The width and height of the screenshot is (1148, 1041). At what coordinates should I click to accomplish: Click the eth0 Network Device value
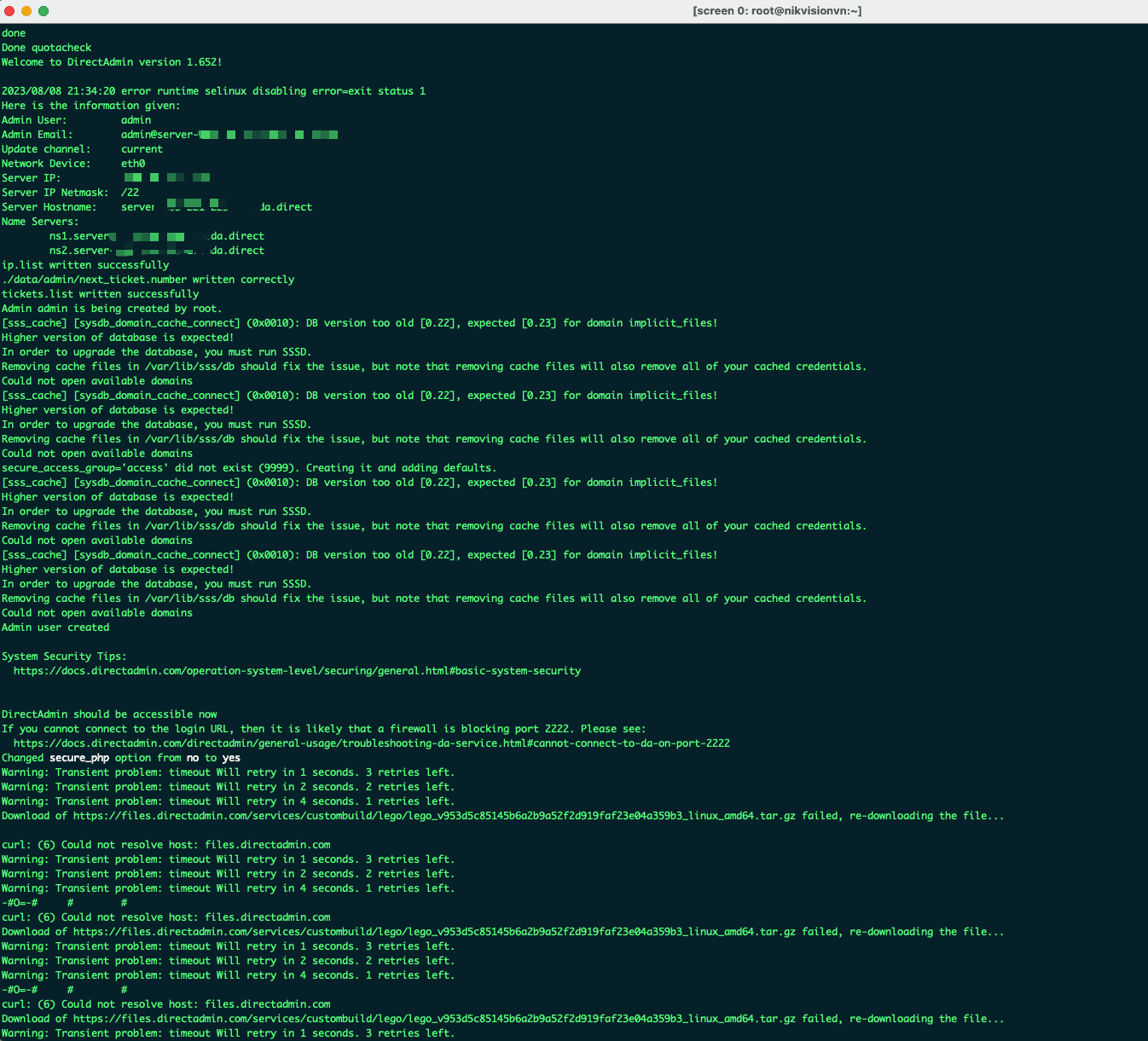(x=133, y=164)
